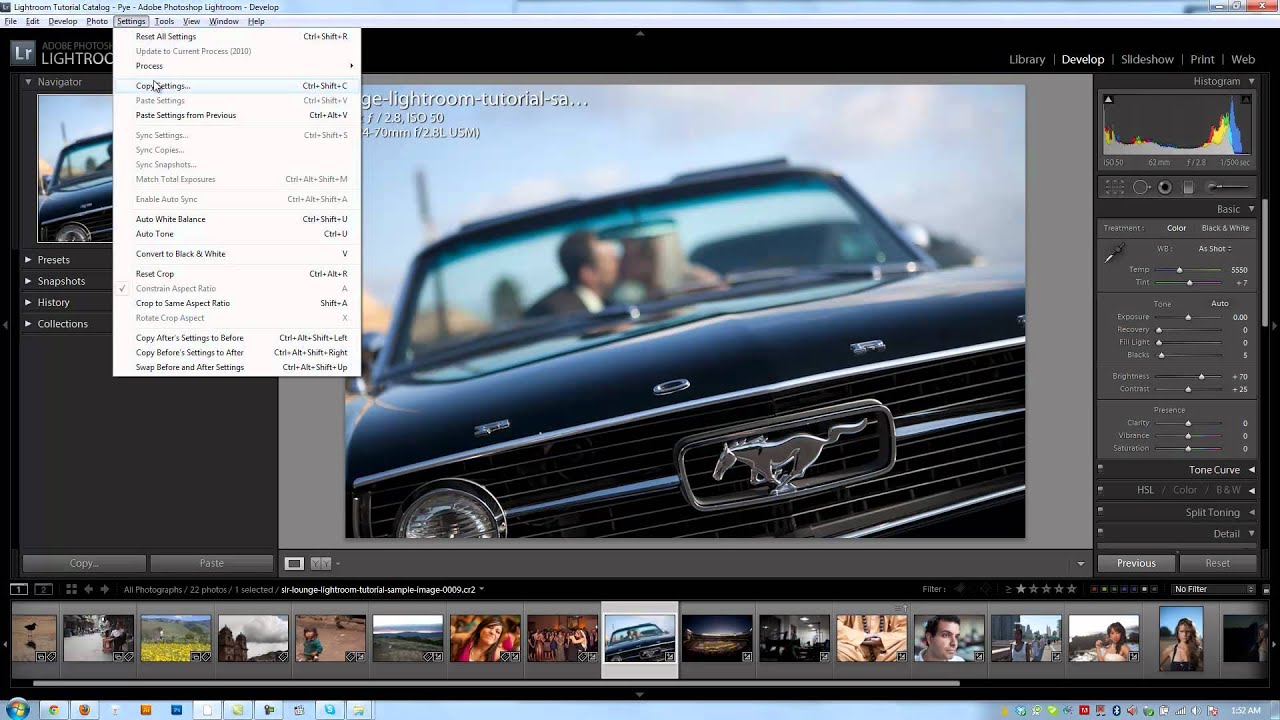The image size is (1280, 720).
Task: Choose Paste Settings from Previous
Action: coord(237,115)
